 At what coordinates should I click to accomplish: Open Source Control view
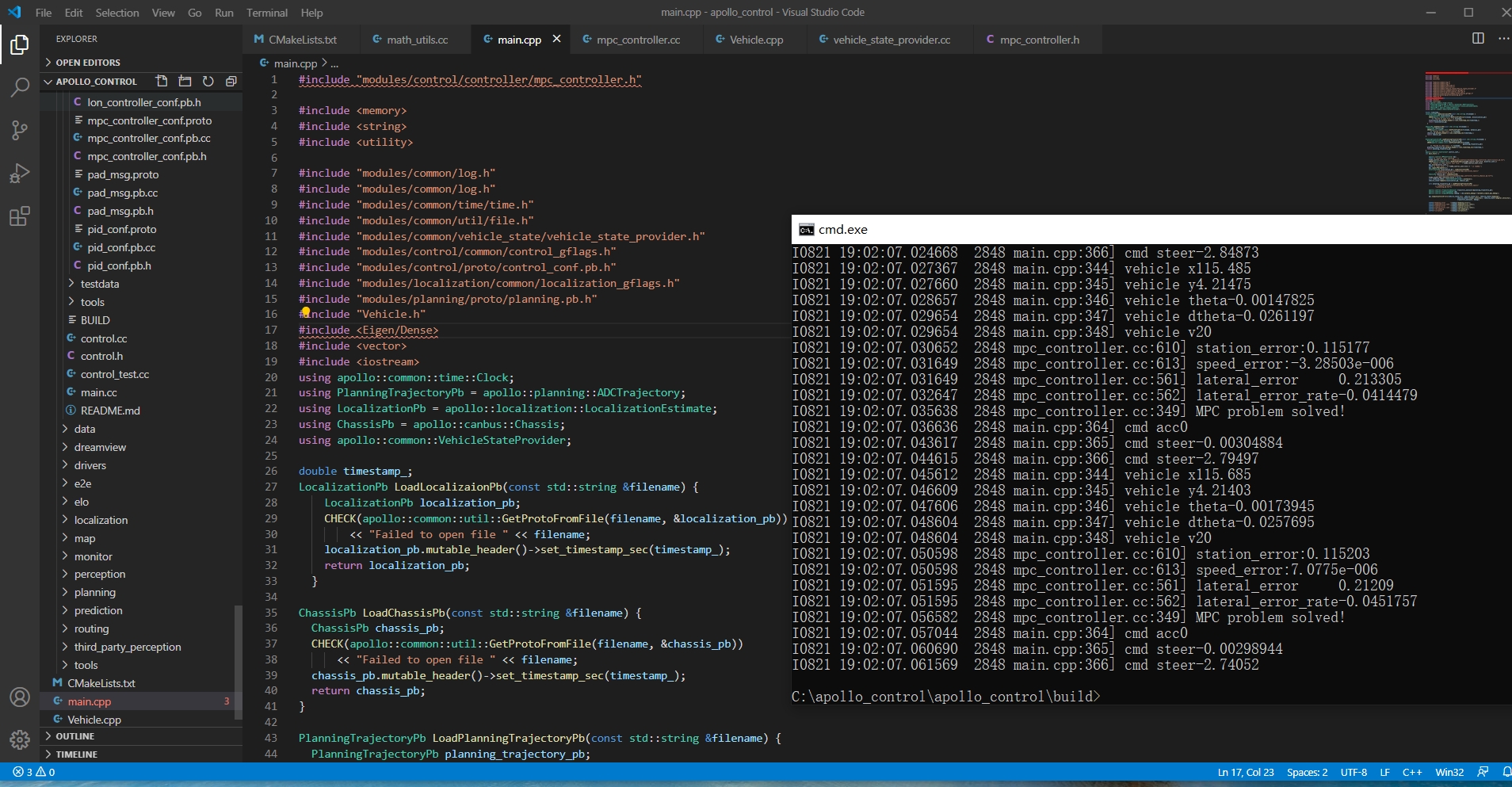point(20,130)
